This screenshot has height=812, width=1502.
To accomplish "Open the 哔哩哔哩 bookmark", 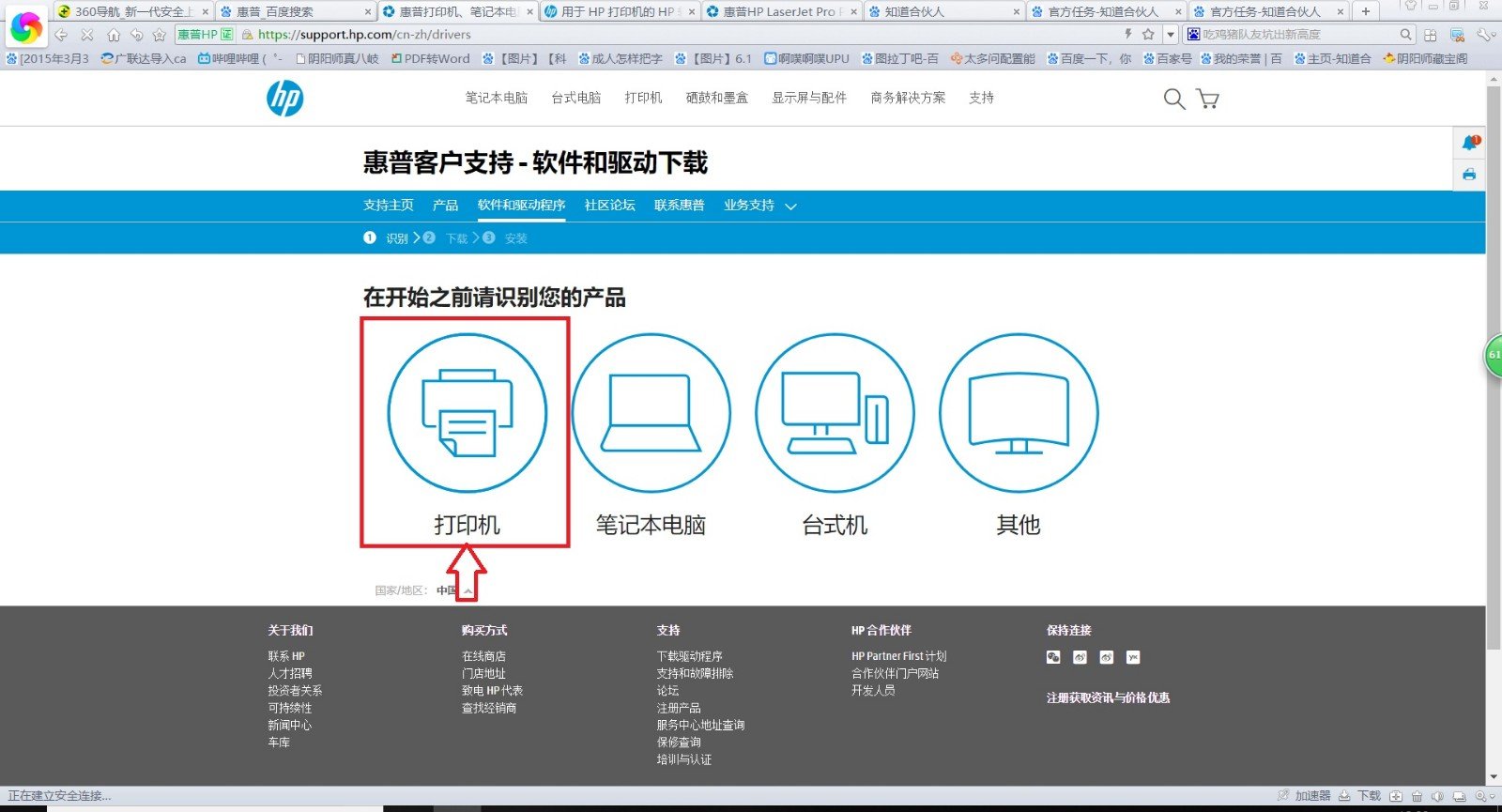I will tap(238, 58).
